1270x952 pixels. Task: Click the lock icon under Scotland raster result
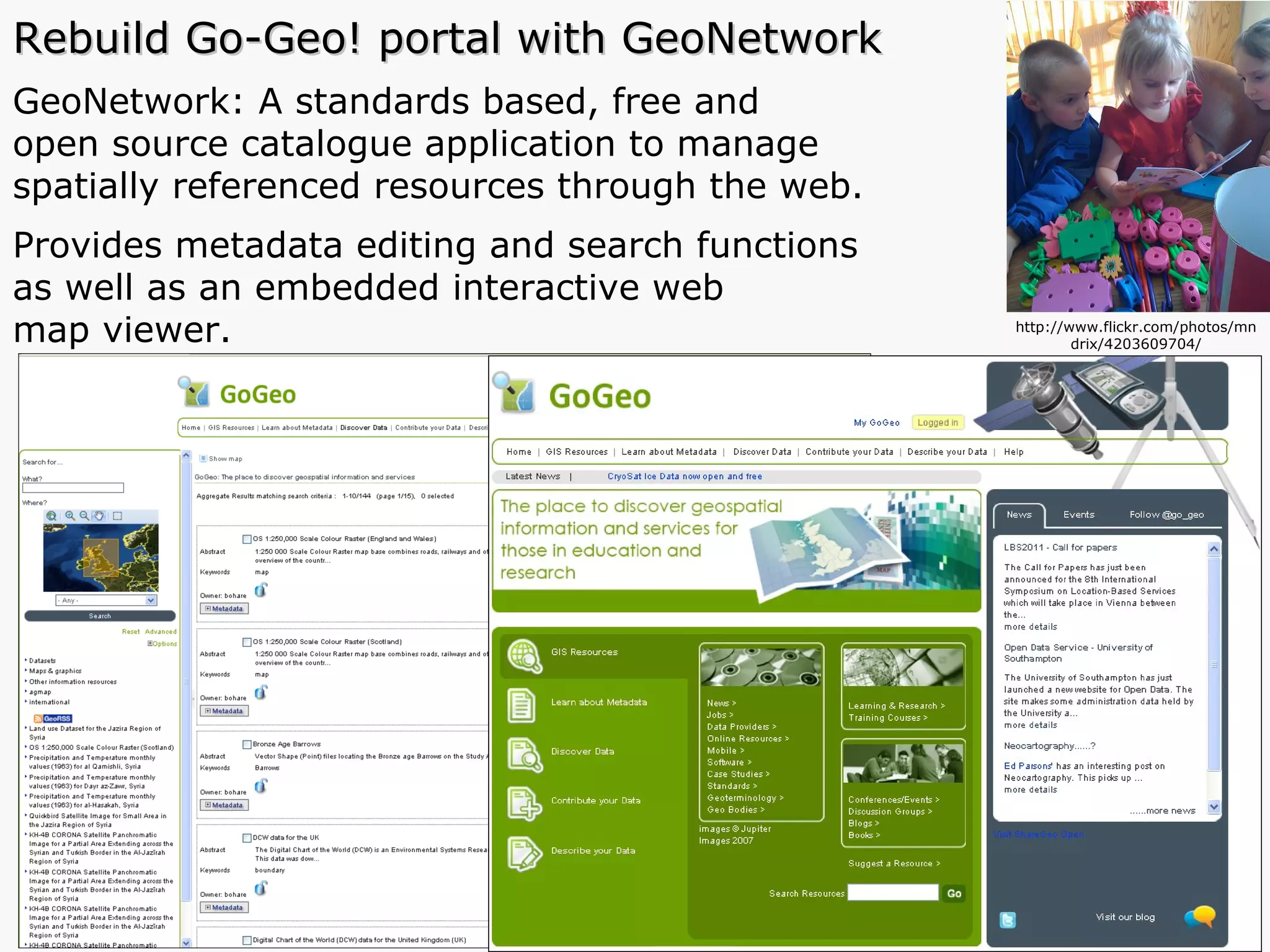[261, 692]
